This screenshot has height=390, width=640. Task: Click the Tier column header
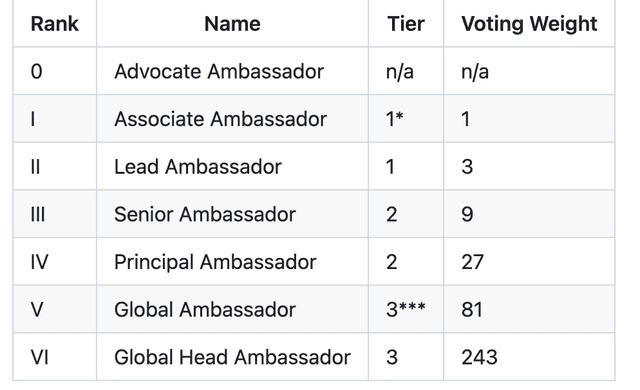pos(406,24)
